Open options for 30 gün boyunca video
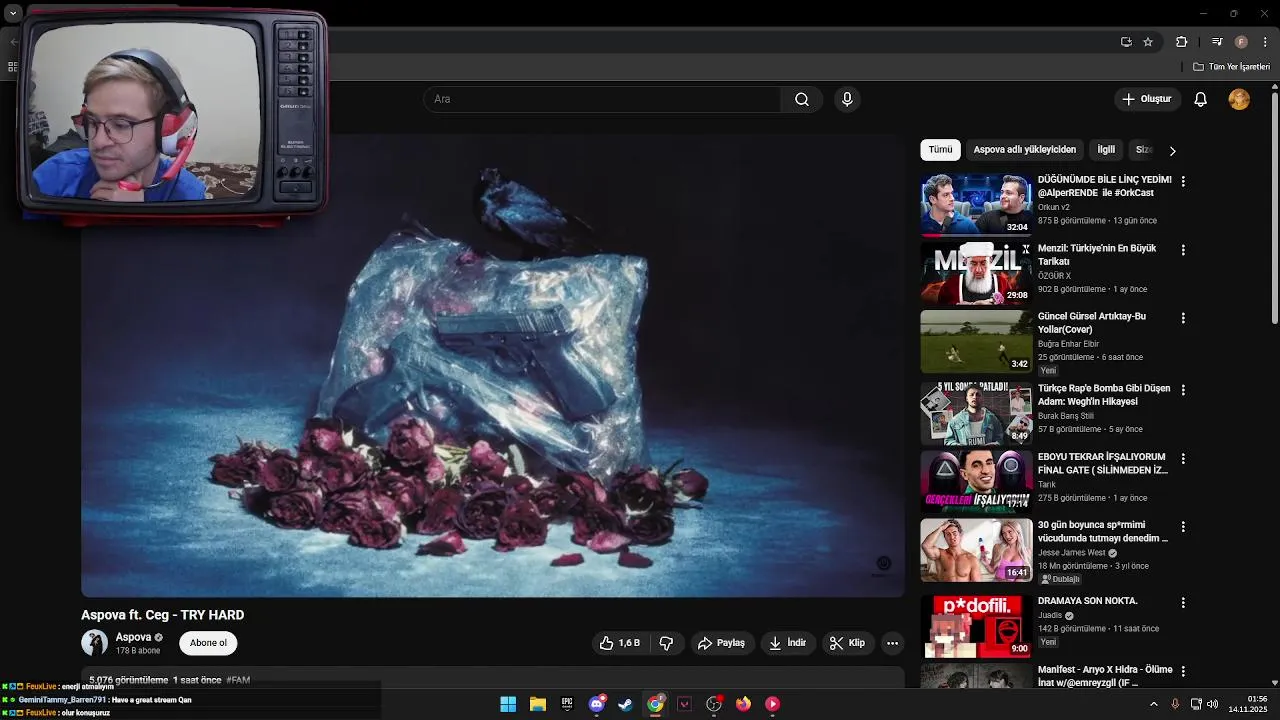This screenshot has height=720, width=1280. (1183, 526)
